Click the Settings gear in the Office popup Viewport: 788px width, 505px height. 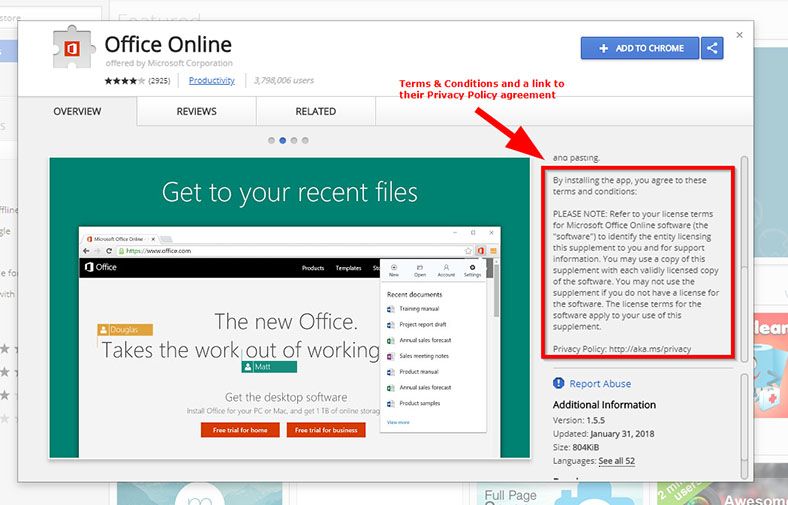pyautogui.click(x=472, y=271)
